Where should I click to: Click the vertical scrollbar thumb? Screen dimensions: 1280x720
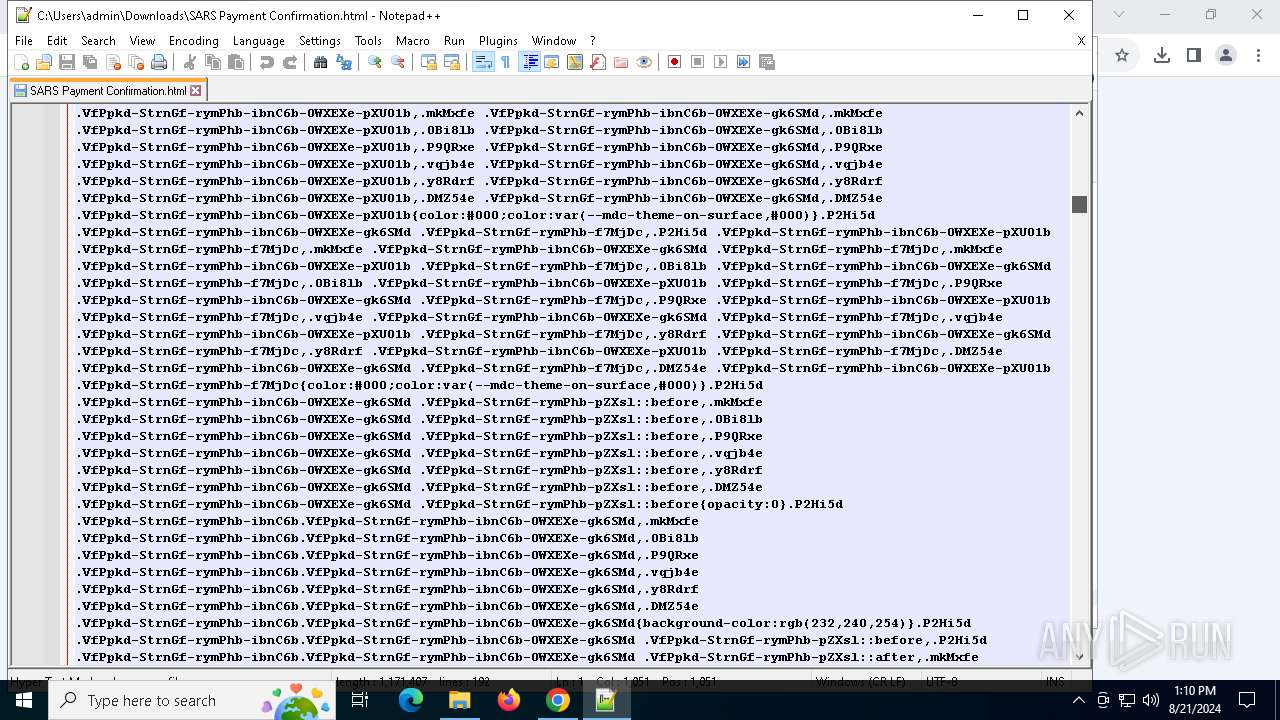[x=1079, y=204]
